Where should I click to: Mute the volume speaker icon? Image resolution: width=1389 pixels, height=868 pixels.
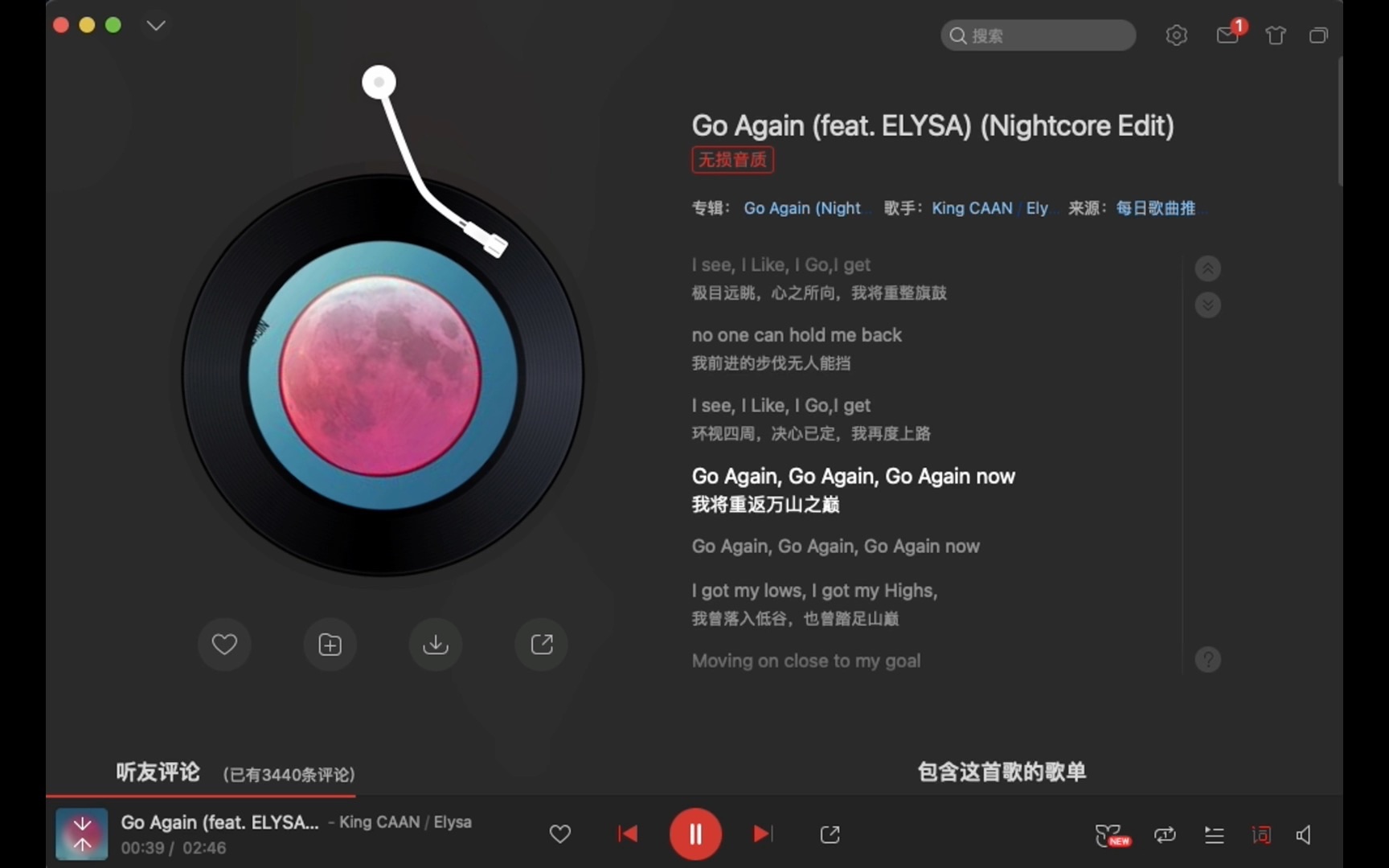(1304, 835)
